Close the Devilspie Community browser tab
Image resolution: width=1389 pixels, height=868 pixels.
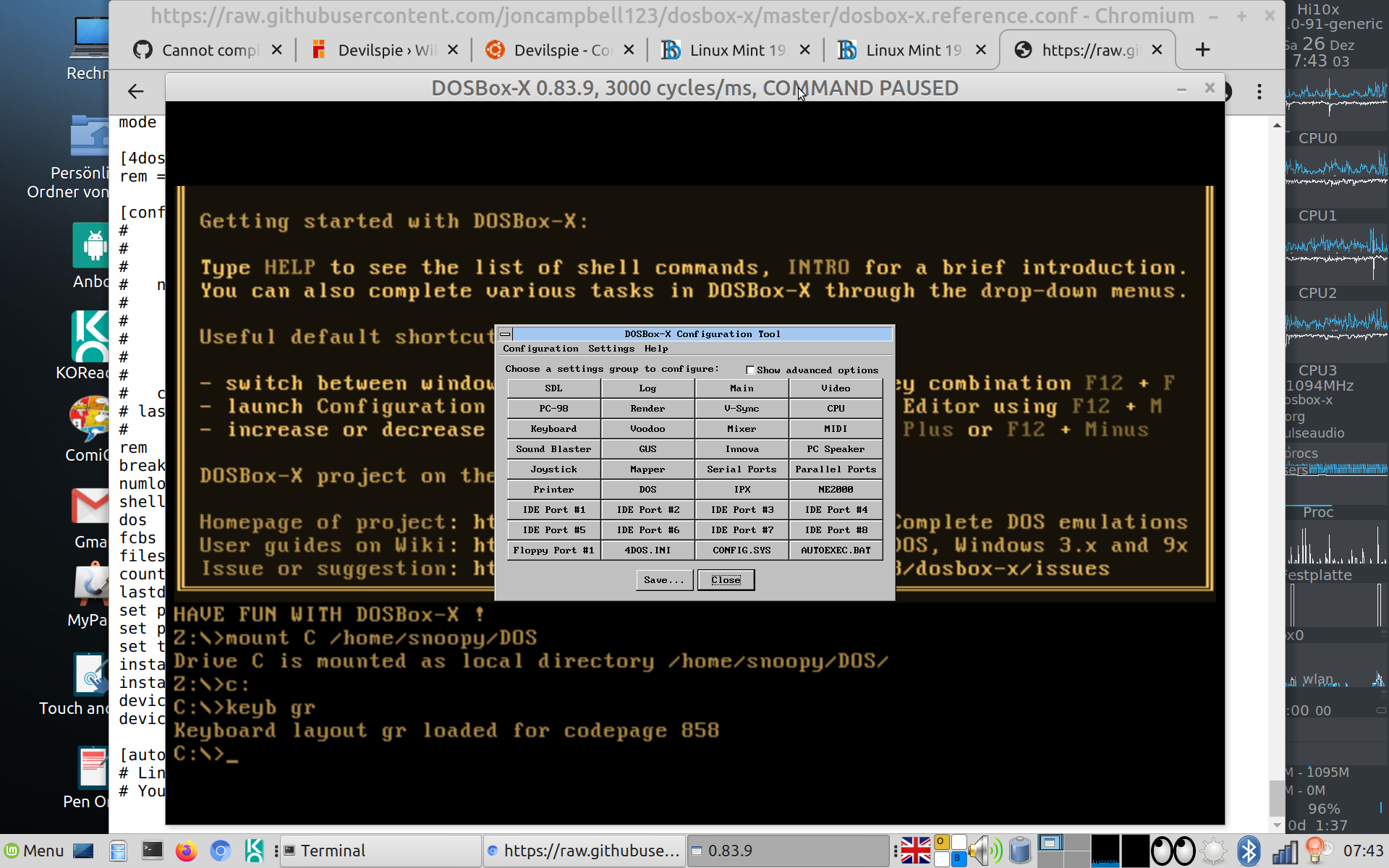(x=629, y=50)
